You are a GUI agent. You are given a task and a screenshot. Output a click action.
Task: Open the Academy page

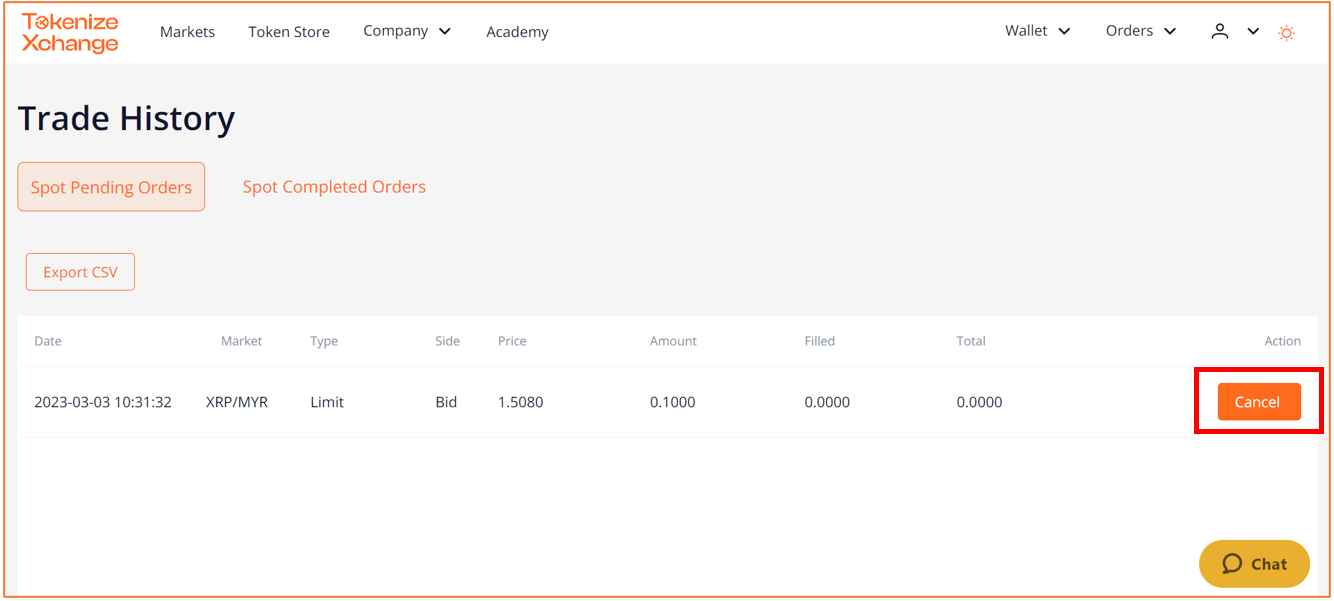point(517,32)
